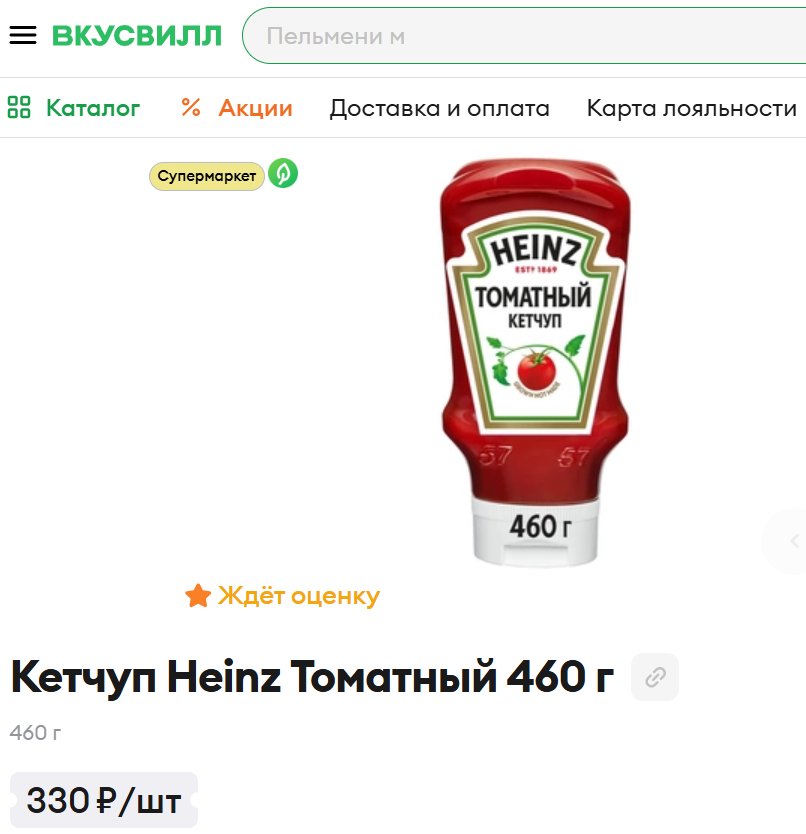Viewport: 806px width, 834px height.
Task: Go to Доставка и оплата page
Action: click(439, 109)
